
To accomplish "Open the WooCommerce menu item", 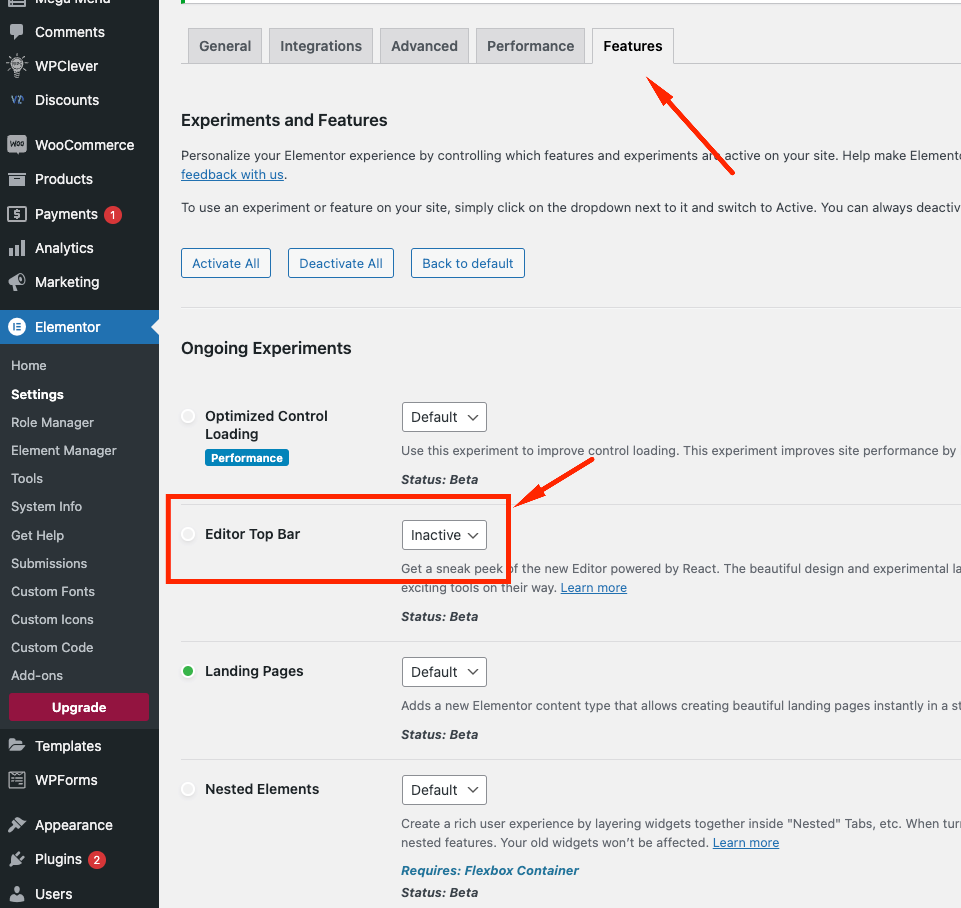I will 80,145.
